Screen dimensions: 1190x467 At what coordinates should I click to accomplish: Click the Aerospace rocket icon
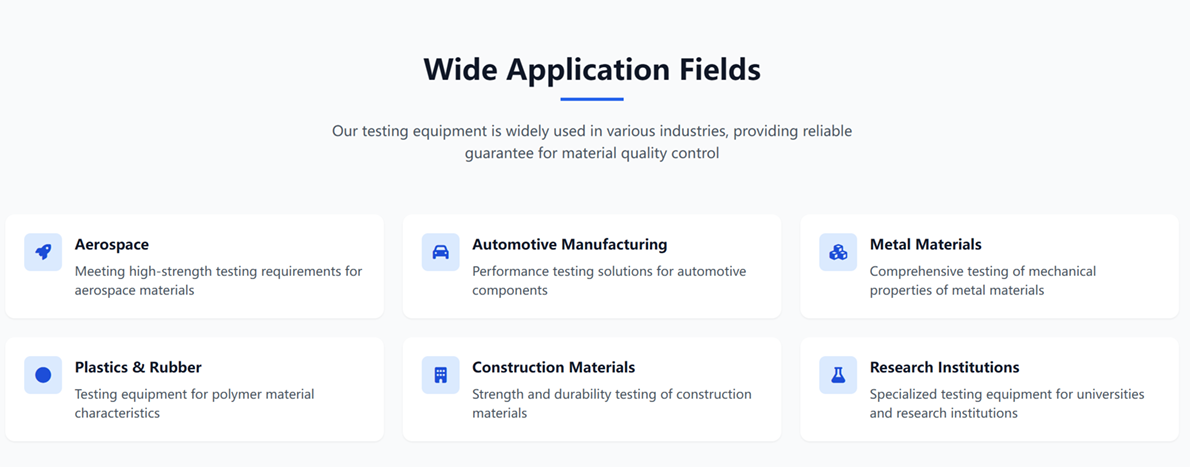click(x=43, y=252)
